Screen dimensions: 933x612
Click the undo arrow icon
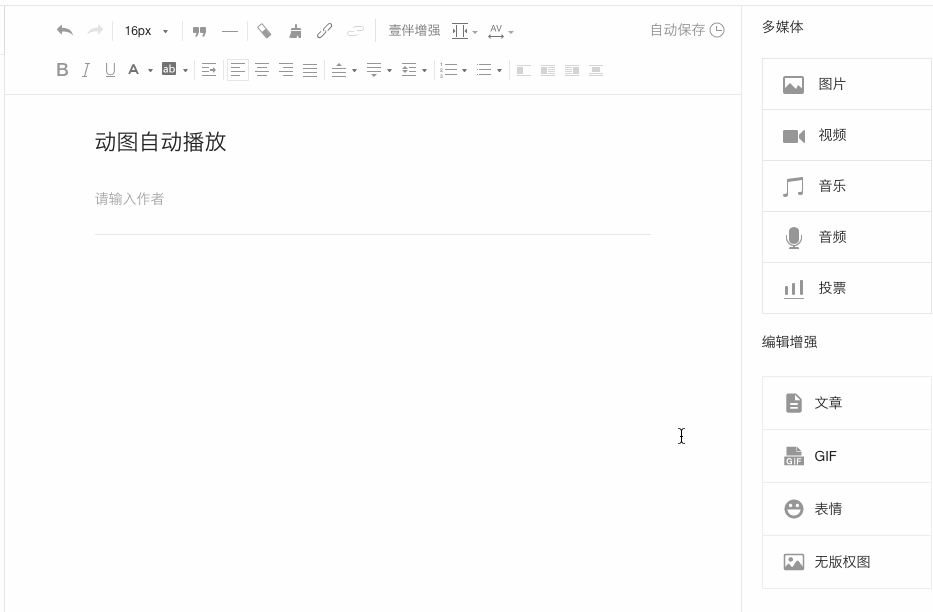(x=65, y=31)
